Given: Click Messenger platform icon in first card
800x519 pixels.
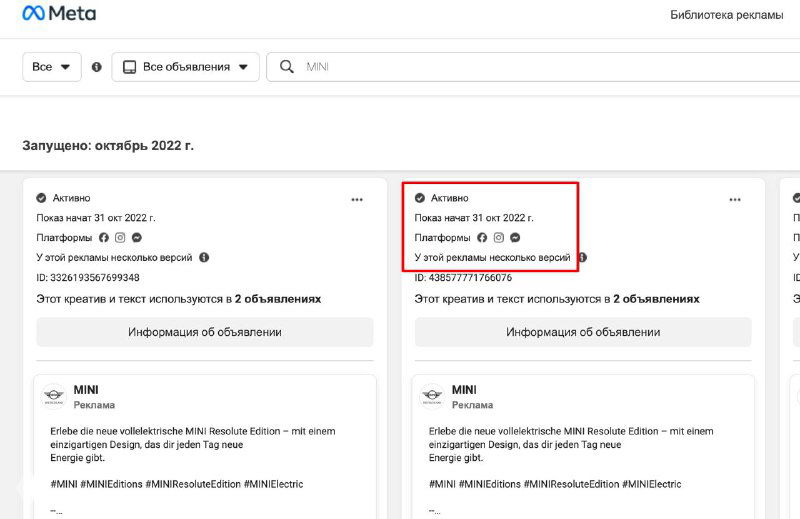Looking at the screenshot, I should [x=136, y=238].
